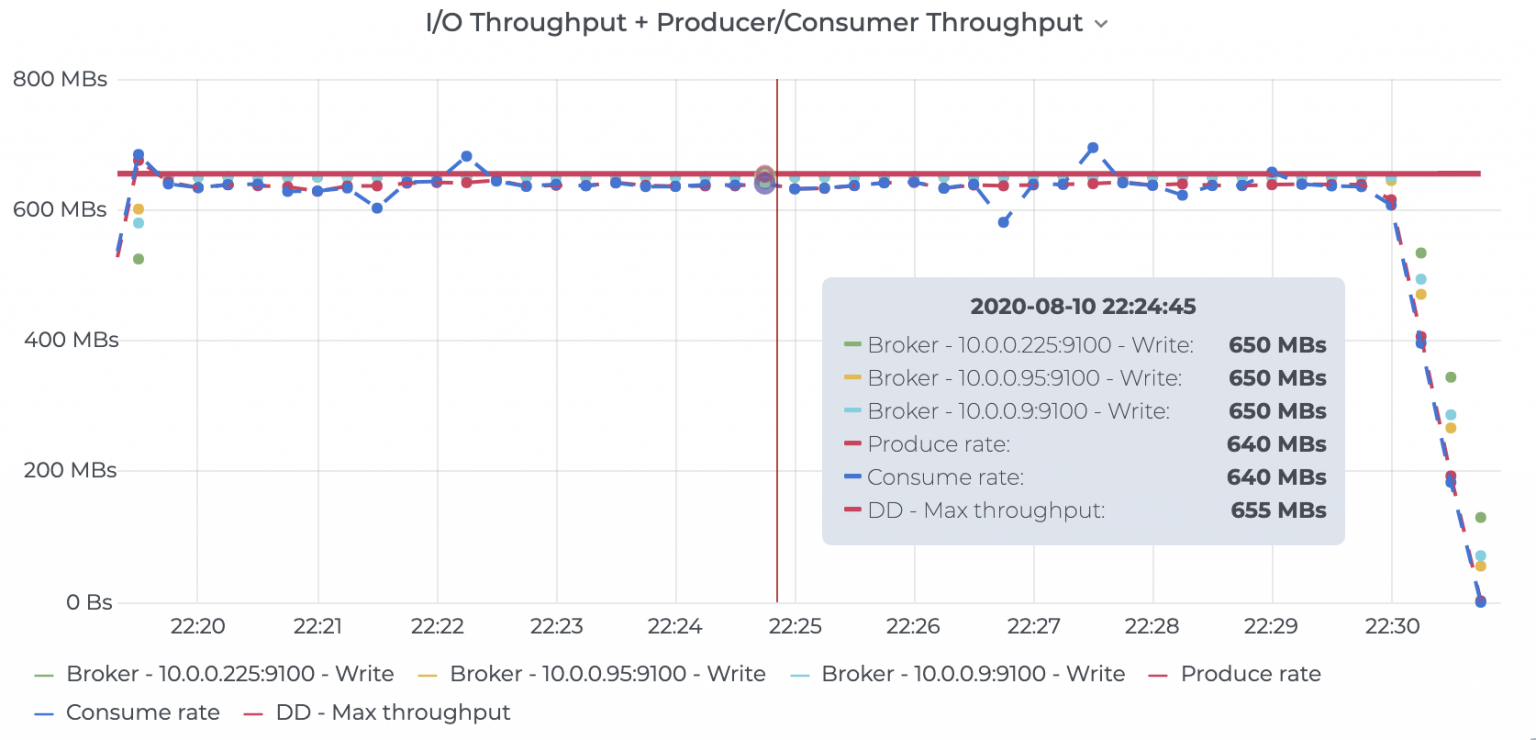1536x740 pixels.
Task: Hide the Produce rate series via legend label
Action: click(1250, 674)
